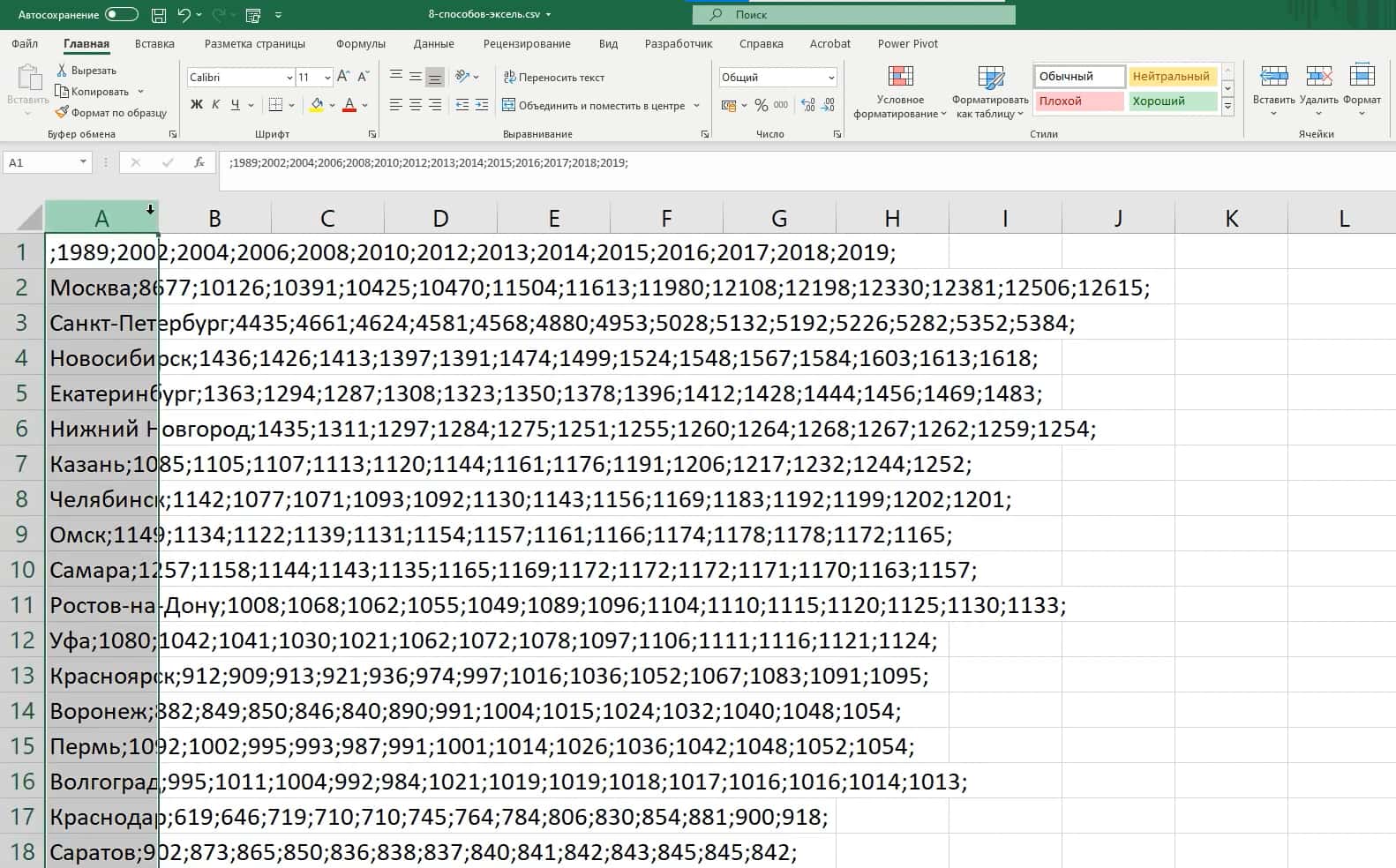Click the insert function fx icon
This screenshot has width=1396, height=868.
click(x=199, y=162)
